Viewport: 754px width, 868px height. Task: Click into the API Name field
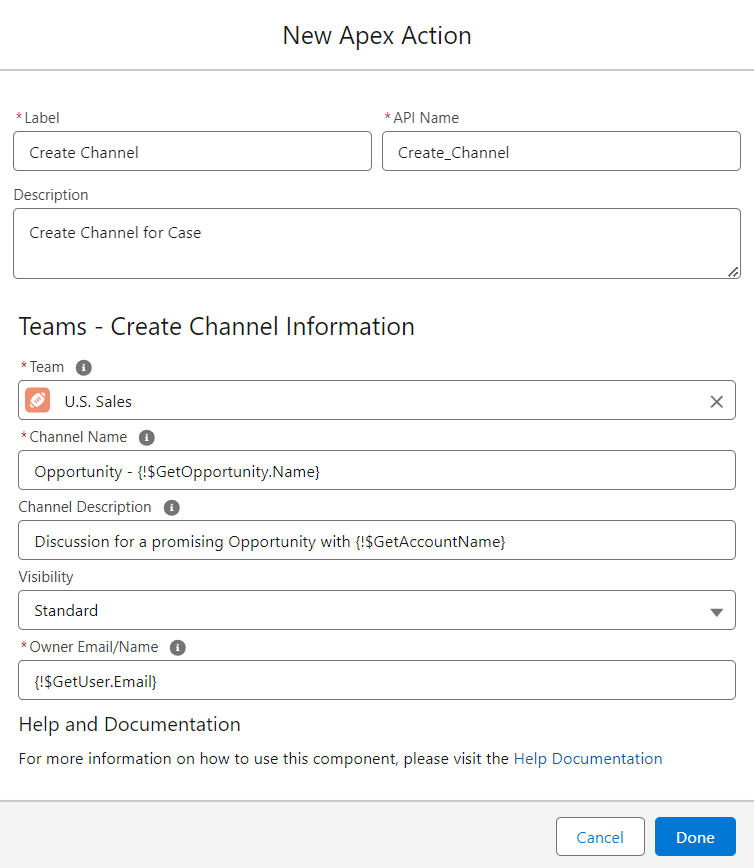[x=561, y=151]
